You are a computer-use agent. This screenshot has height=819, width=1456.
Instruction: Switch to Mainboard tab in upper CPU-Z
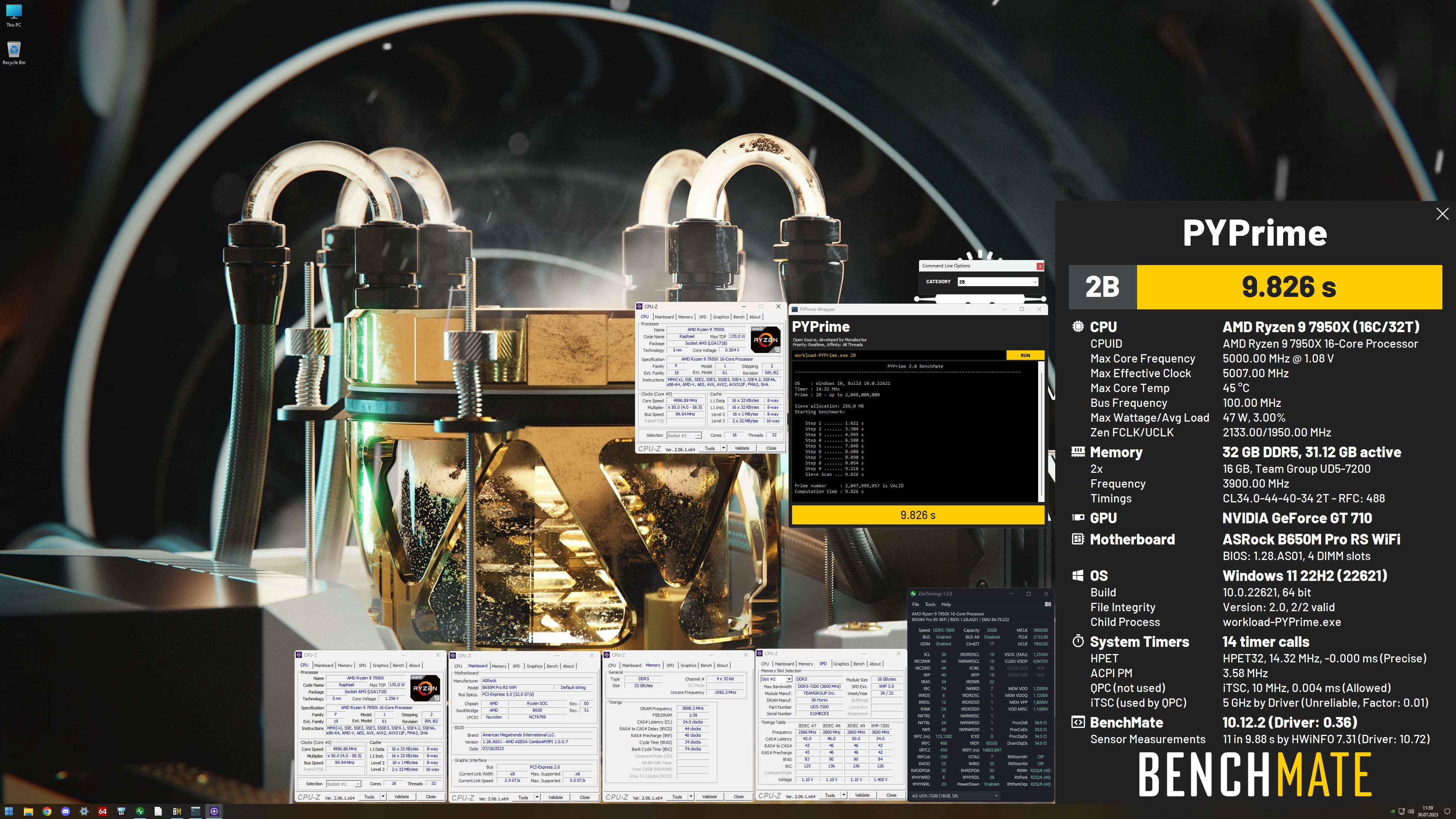pyautogui.click(x=664, y=317)
